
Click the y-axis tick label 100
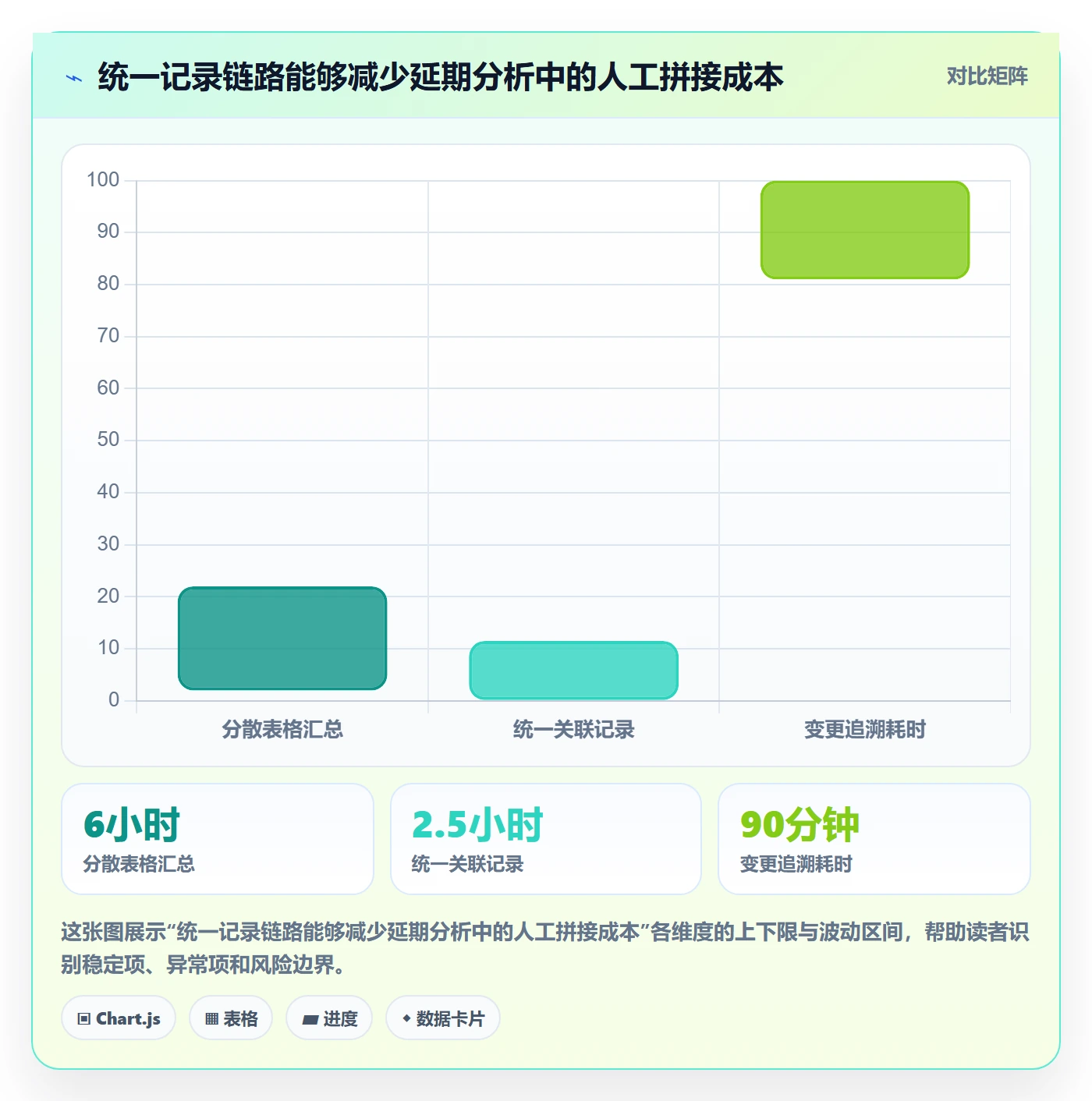pyautogui.click(x=103, y=180)
